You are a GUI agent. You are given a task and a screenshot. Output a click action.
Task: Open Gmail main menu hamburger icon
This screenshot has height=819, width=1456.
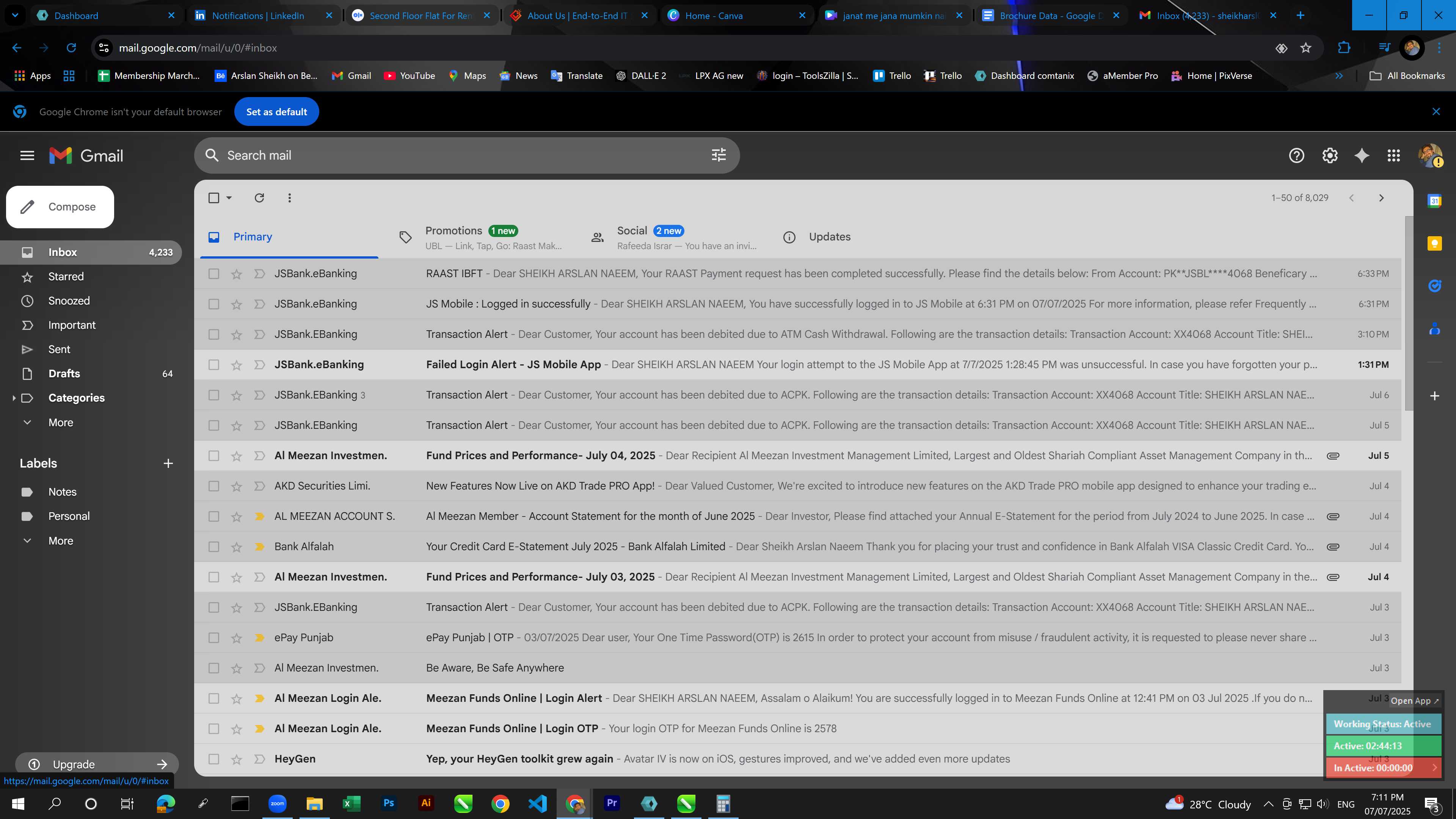(27, 155)
